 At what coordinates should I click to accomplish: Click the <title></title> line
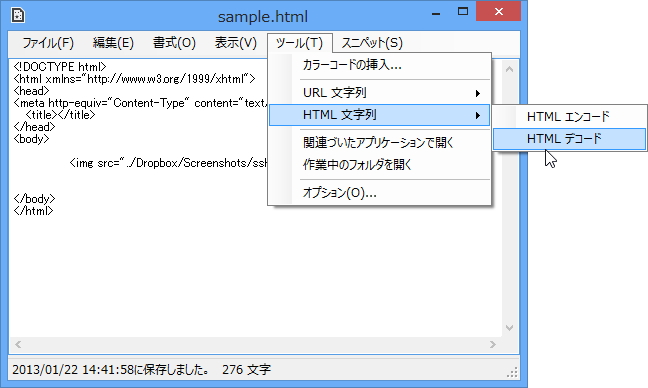click(60, 115)
